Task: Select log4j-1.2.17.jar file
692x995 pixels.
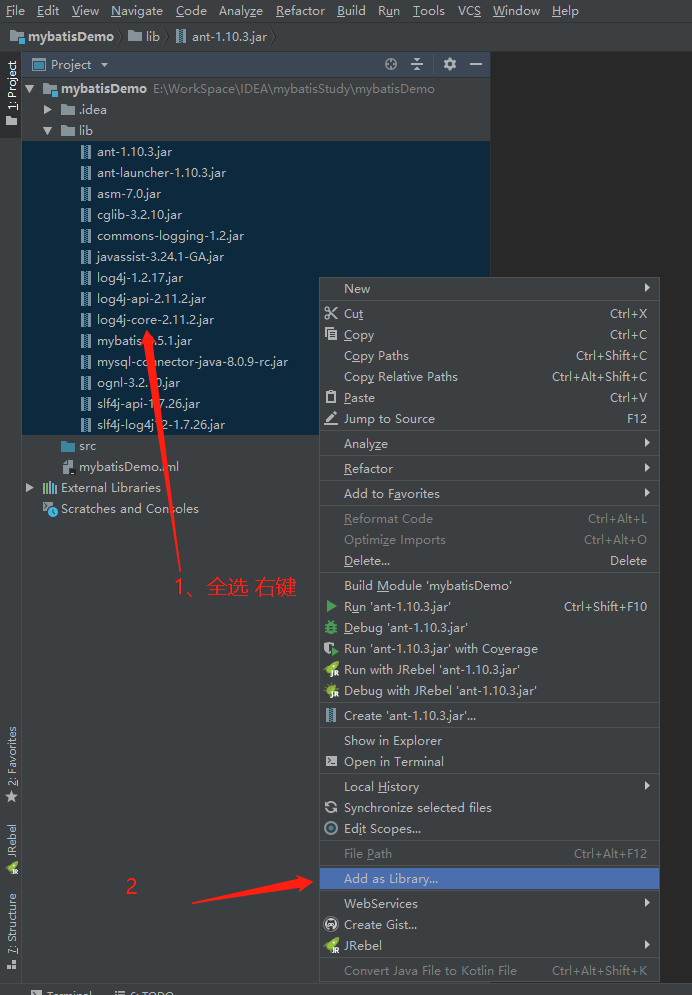Action: pyautogui.click(x=140, y=277)
